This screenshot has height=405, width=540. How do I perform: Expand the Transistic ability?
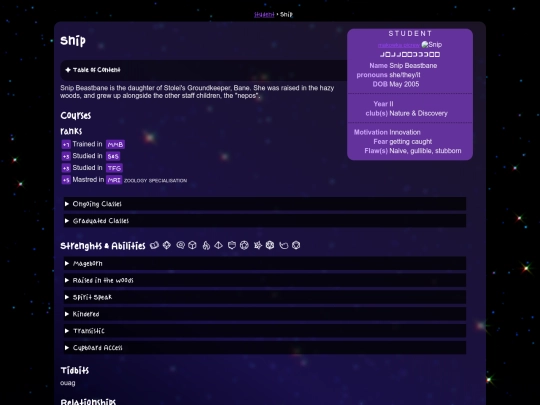(x=265, y=331)
